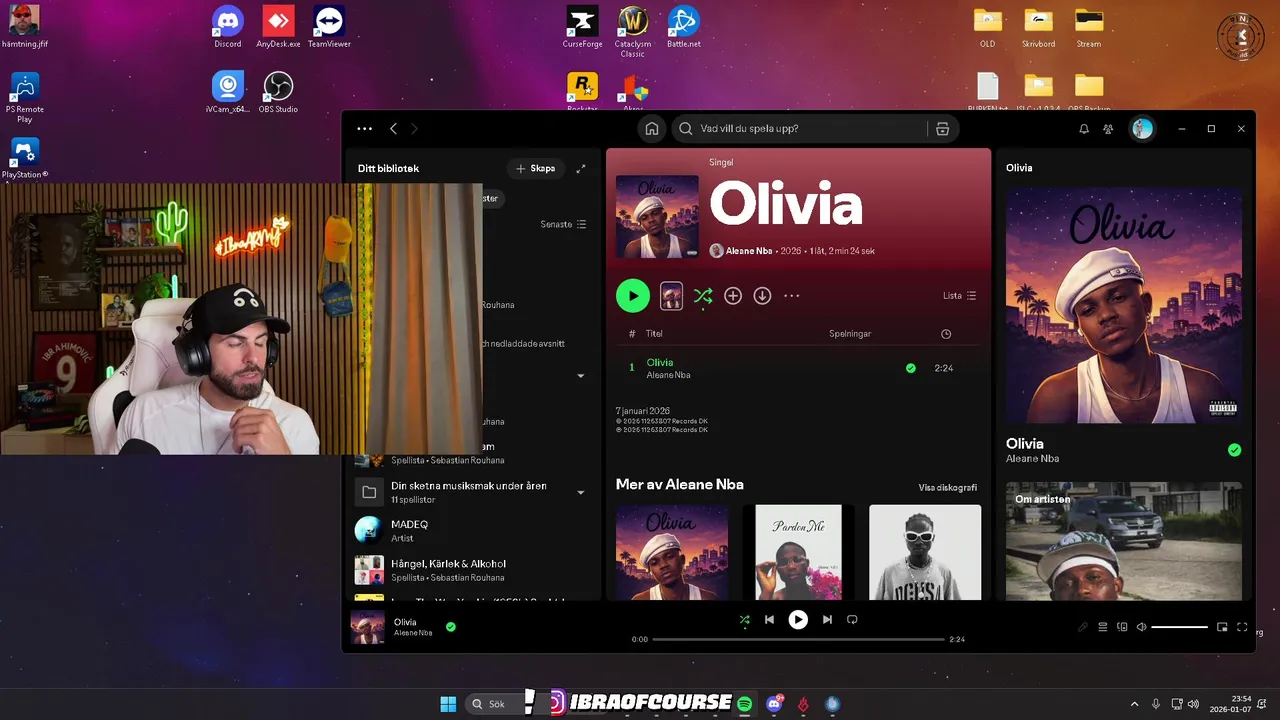
Task: Adjust the volume slider
Action: coord(1179,627)
